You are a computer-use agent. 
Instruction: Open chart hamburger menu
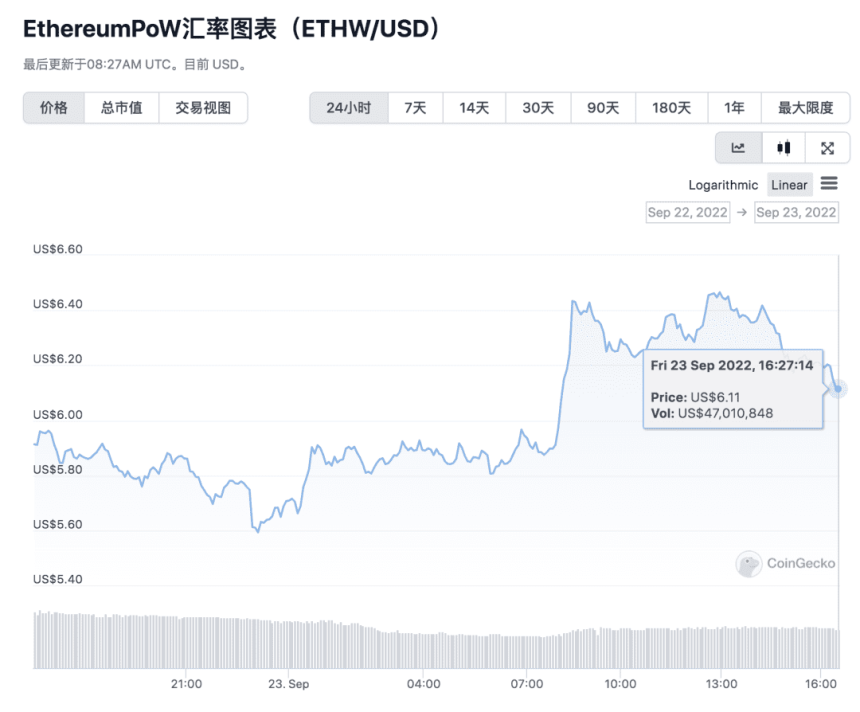(x=828, y=184)
